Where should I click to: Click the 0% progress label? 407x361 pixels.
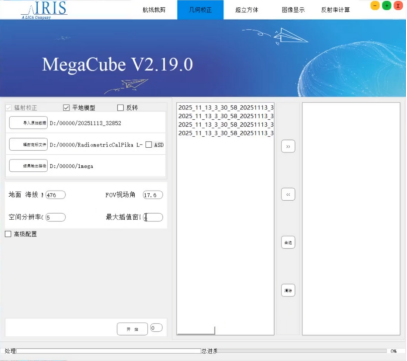pos(394,351)
